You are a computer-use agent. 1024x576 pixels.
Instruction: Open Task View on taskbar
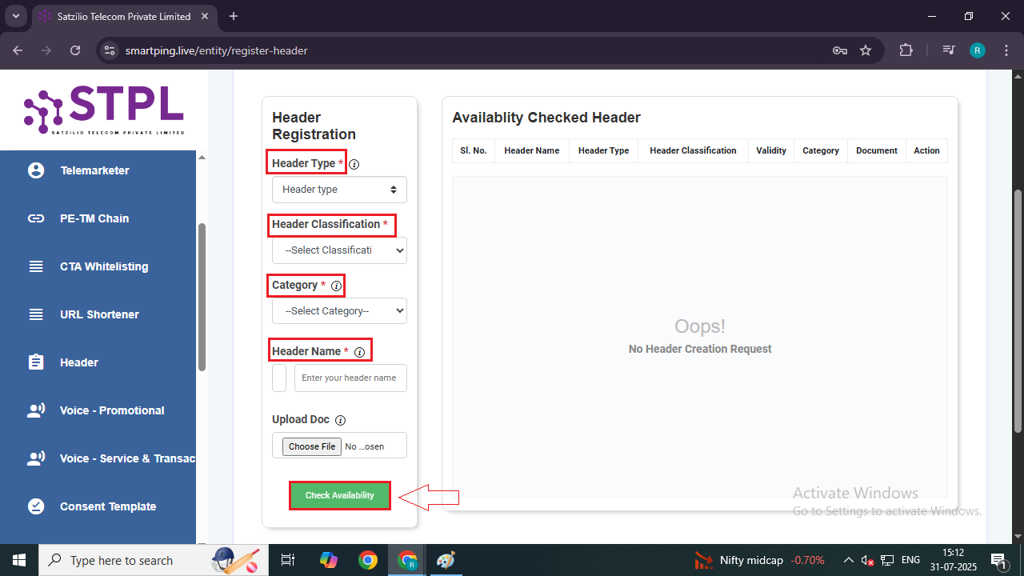(287, 560)
